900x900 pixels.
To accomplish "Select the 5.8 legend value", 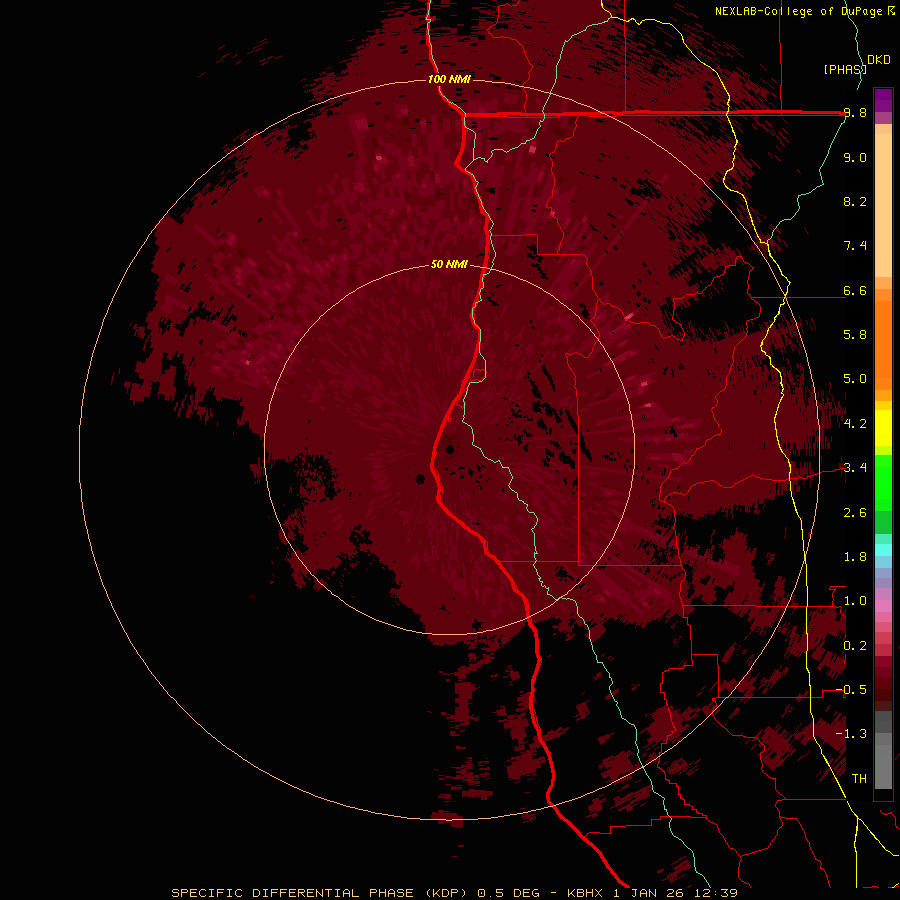I will click(855, 335).
